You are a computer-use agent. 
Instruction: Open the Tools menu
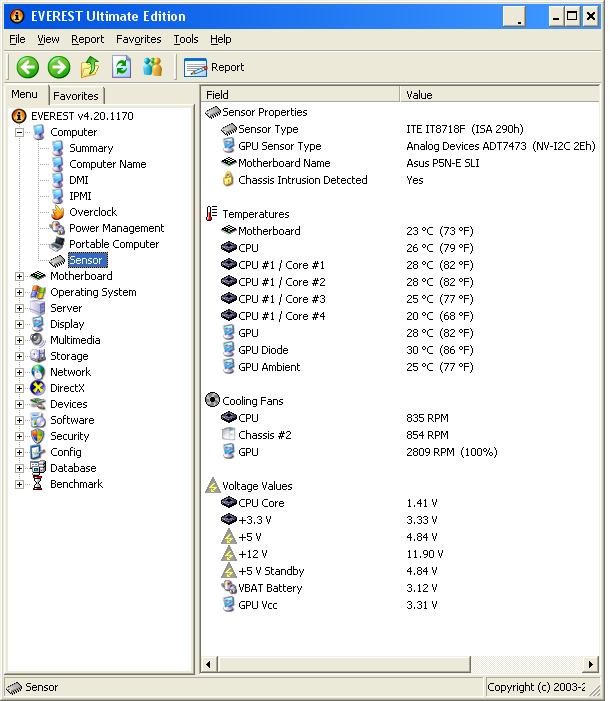click(x=186, y=39)
